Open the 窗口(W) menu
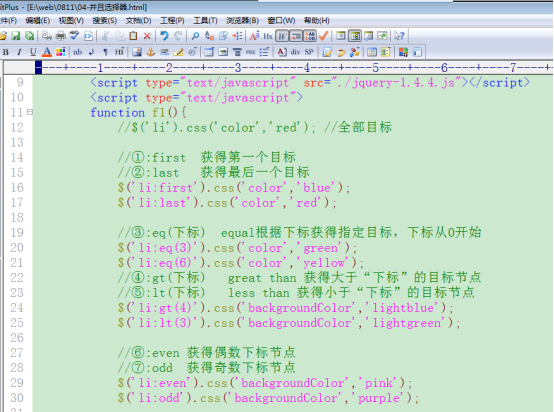 tap(281, 20)
